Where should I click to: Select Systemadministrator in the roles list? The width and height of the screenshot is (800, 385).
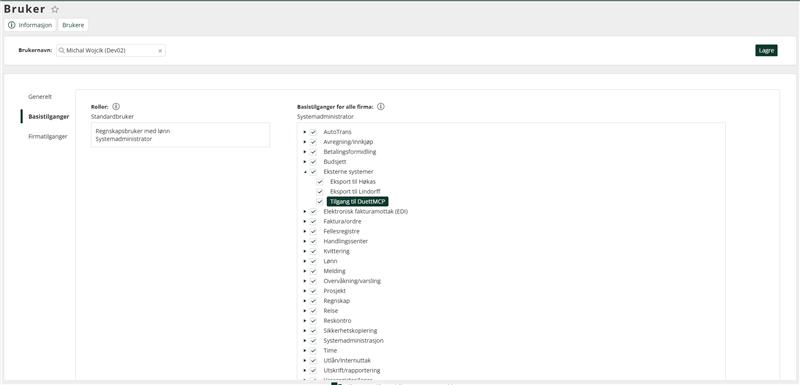point(123,139)
